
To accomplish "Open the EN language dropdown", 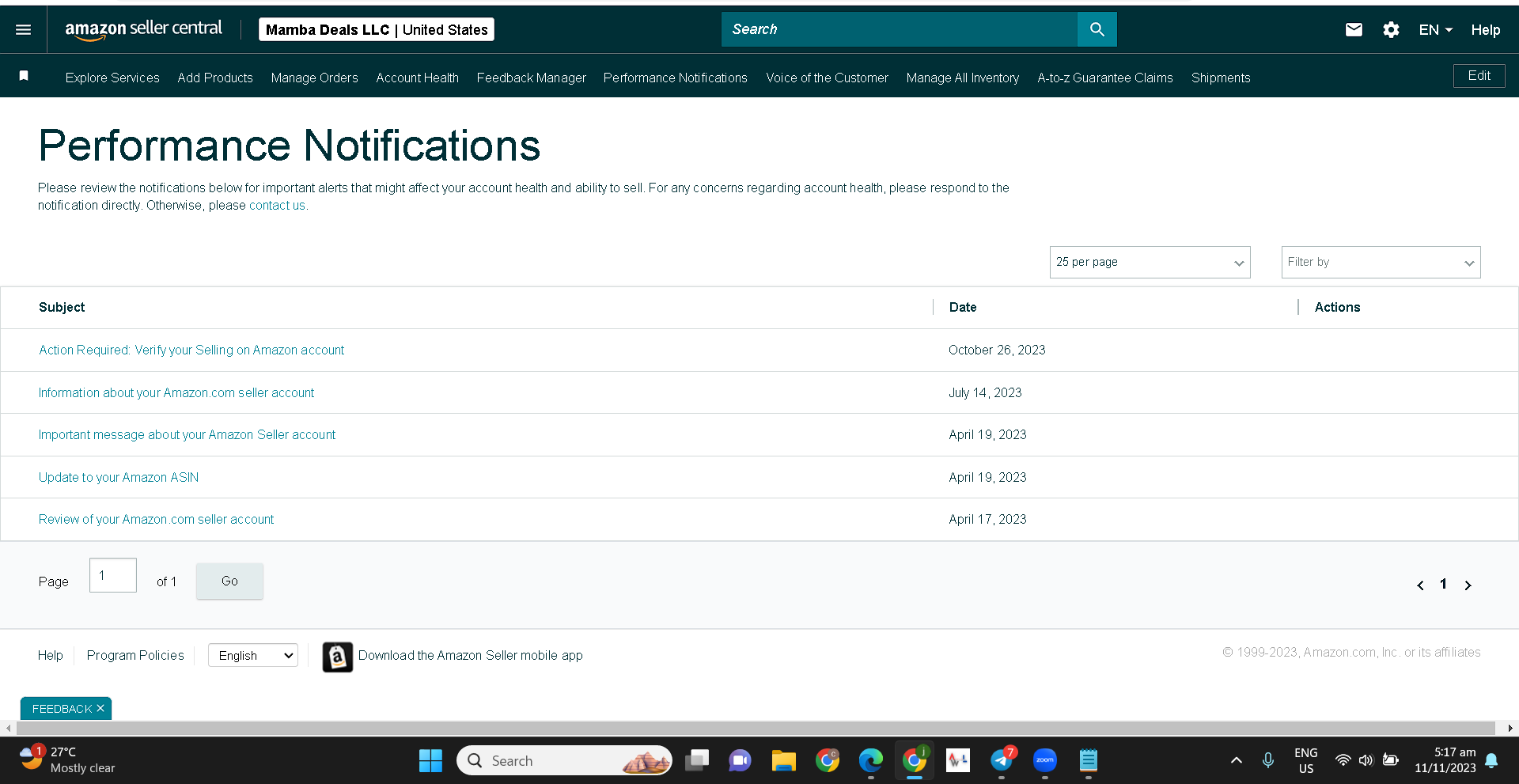I will tap(1435, 30).
